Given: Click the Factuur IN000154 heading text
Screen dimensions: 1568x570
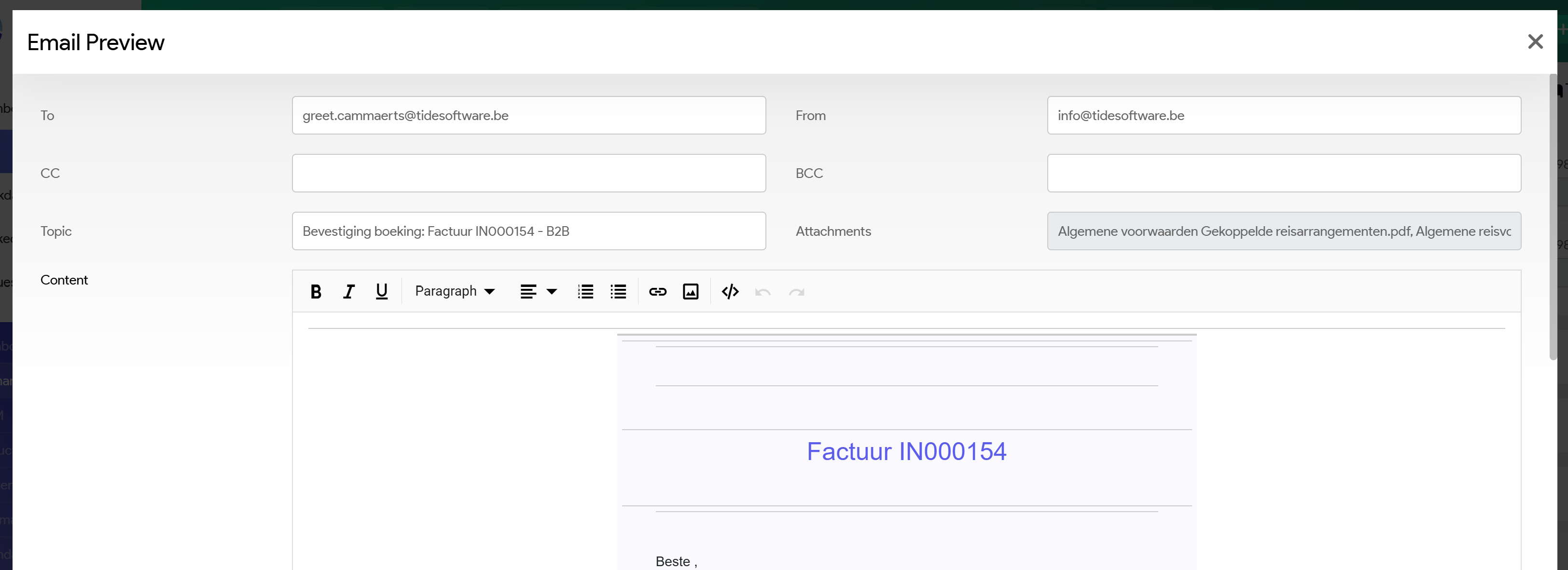Looking at the screenshot, I should 906,452.
